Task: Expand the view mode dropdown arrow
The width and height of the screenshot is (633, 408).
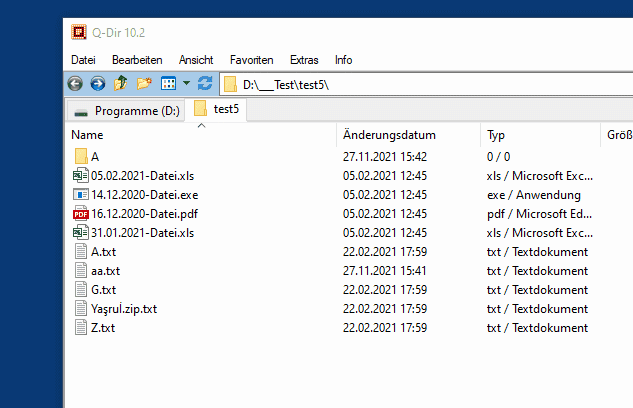Action: point(186,83)
